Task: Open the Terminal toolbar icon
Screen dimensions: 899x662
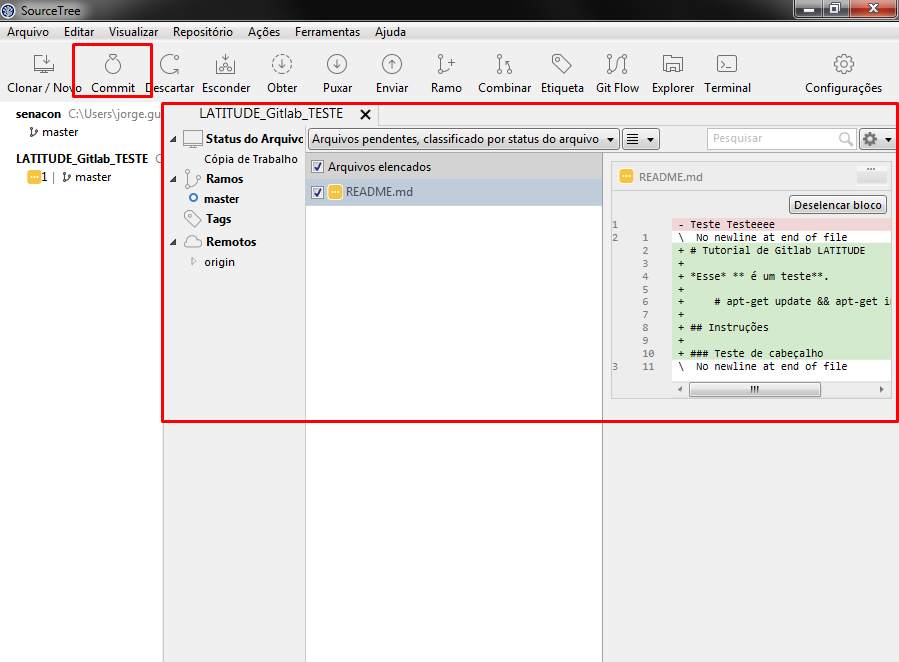Action: [727, 66]
